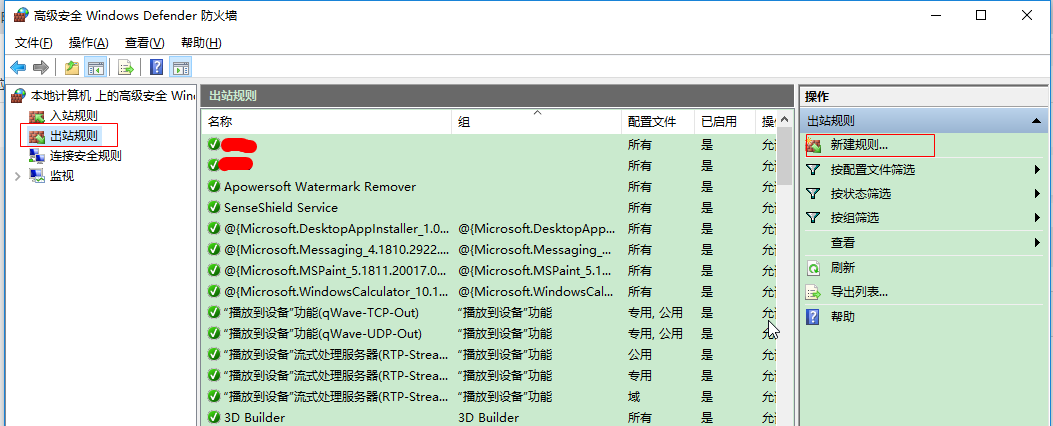Click green check icon of Apowersoft Watermark Remover
This screenshot has width=1053, height=426.
[214, 187]
